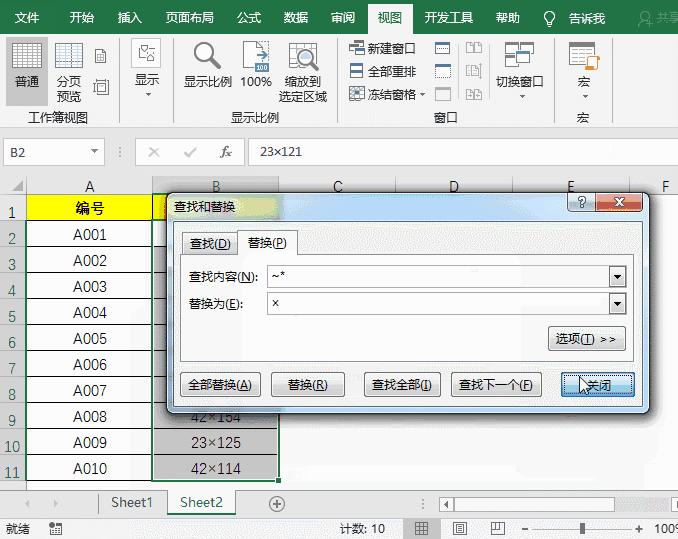Open a new window (新建窗口)

point(382,48)
